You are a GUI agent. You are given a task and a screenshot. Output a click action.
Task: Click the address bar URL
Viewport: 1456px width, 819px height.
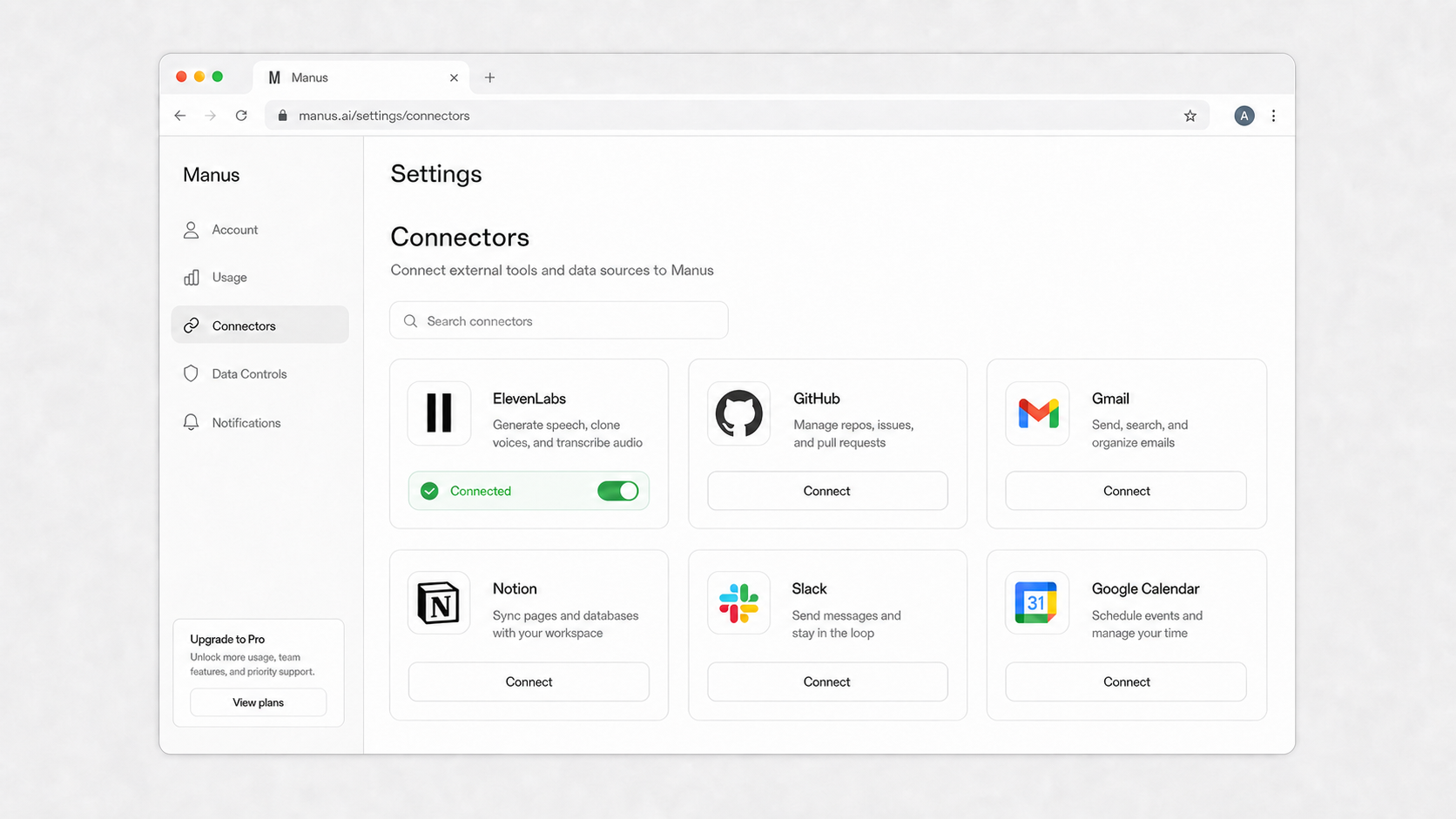[384, 116]
